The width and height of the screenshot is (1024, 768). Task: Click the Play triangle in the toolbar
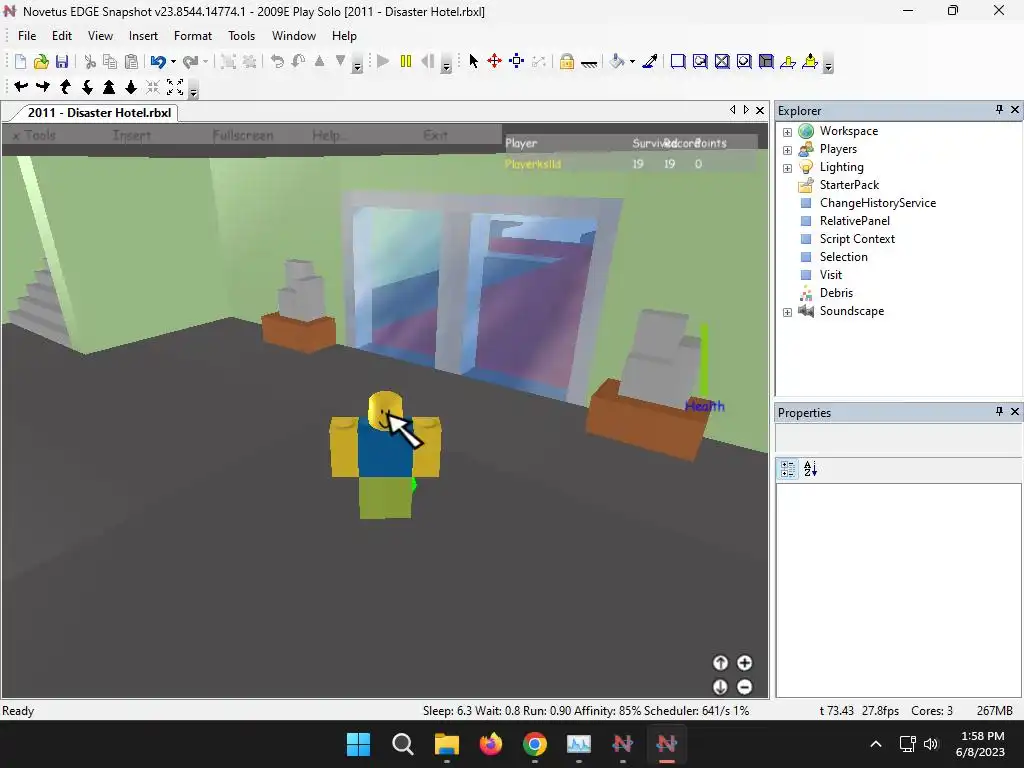383,61
